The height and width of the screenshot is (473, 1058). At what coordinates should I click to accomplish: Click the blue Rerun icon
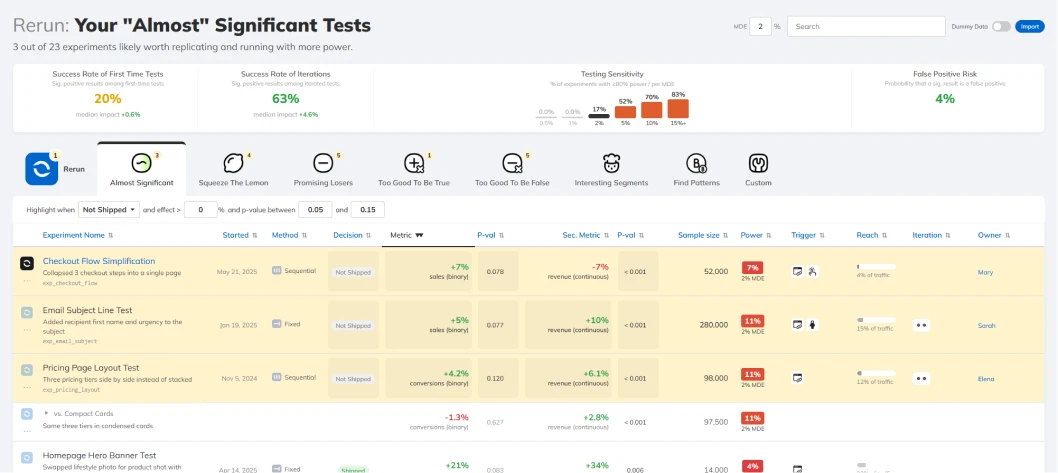(42, 169)
